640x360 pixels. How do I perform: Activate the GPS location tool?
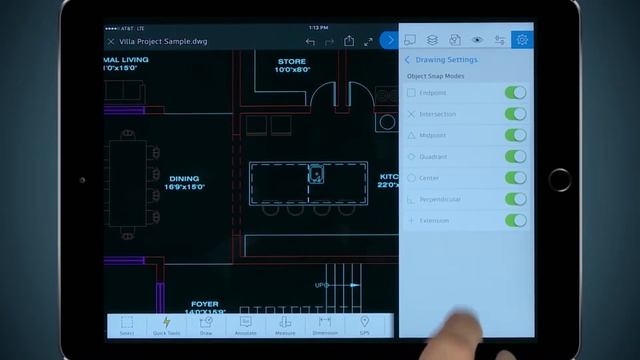coord(364,326)
